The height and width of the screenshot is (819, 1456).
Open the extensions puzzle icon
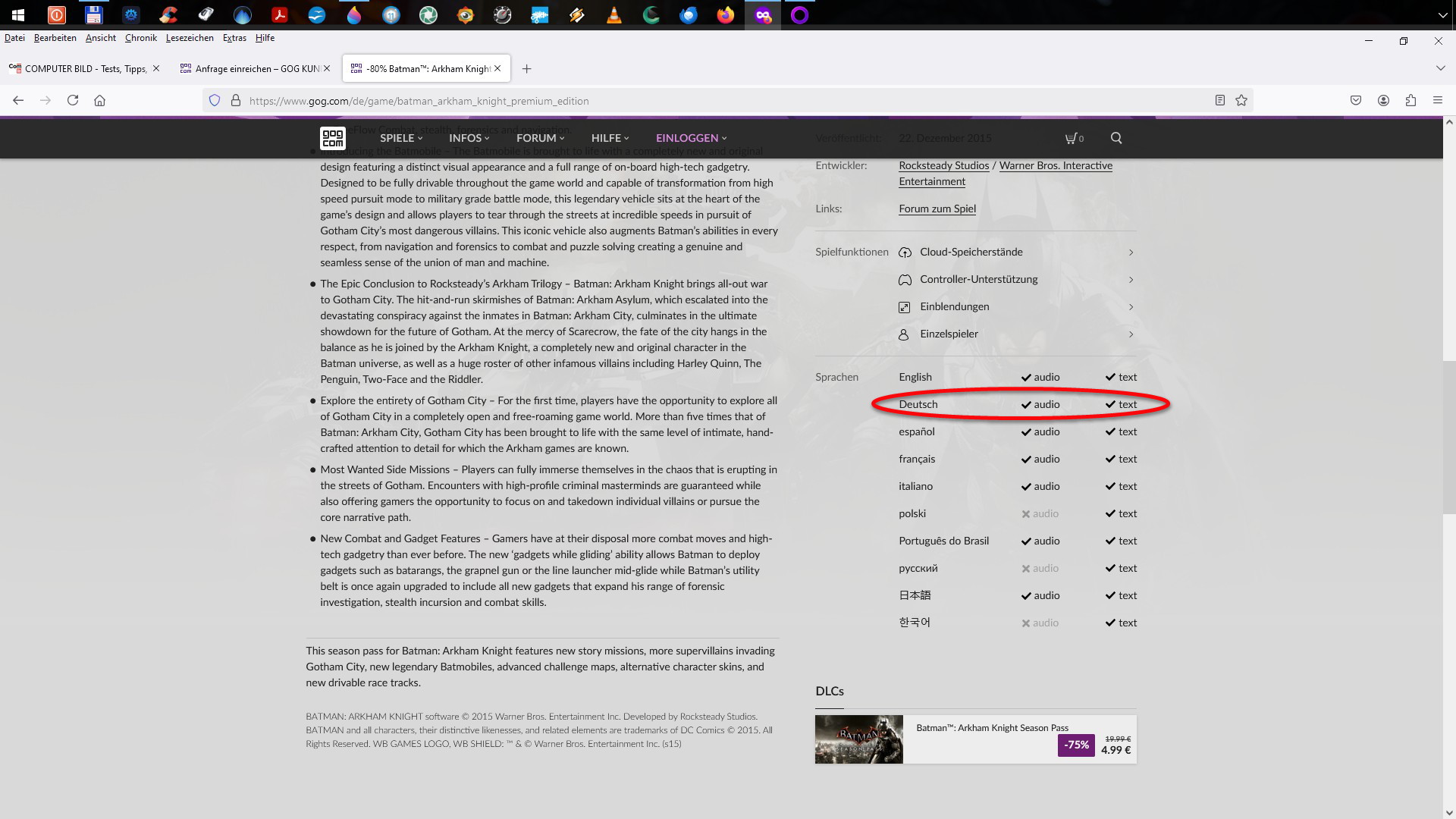tap(1410, 100)
